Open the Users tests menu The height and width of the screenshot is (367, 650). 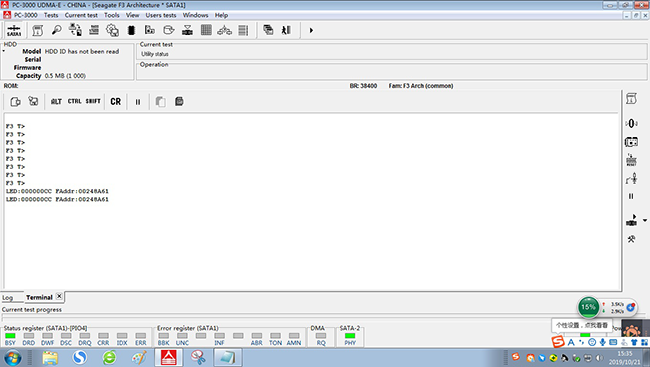pos(161,15)
